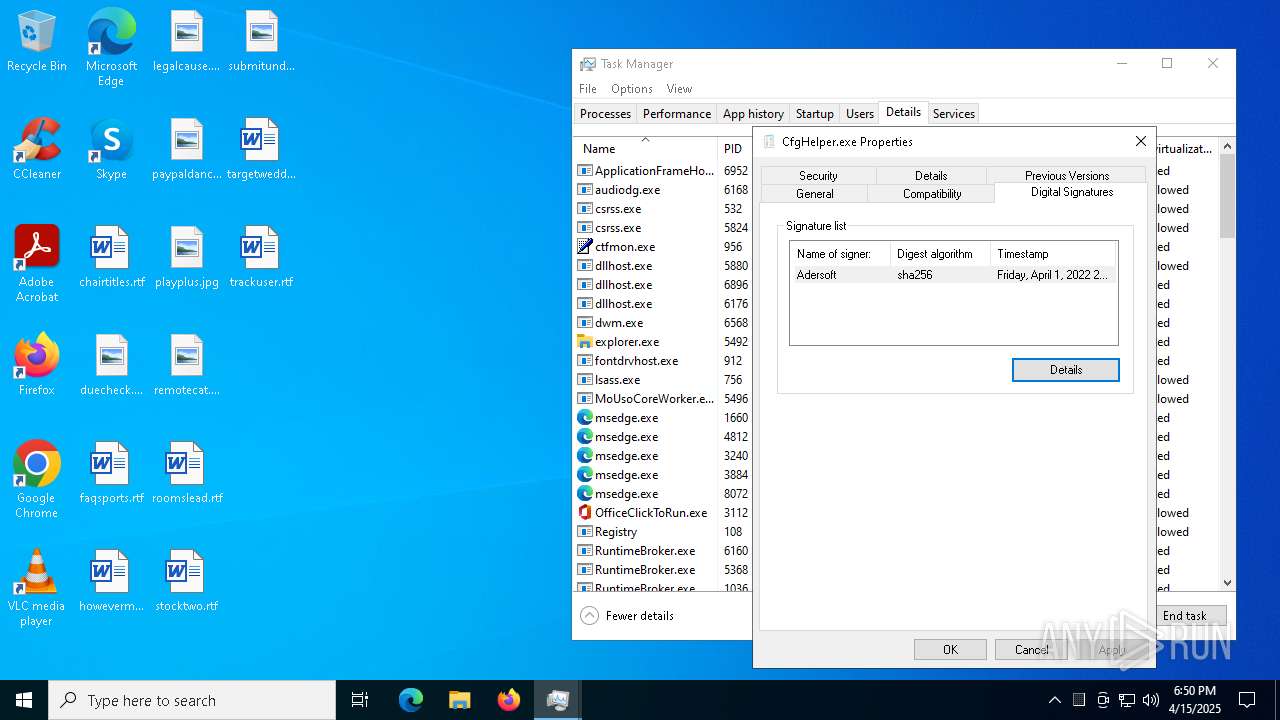Select the CCleaner desktop icon

[37, 149]
